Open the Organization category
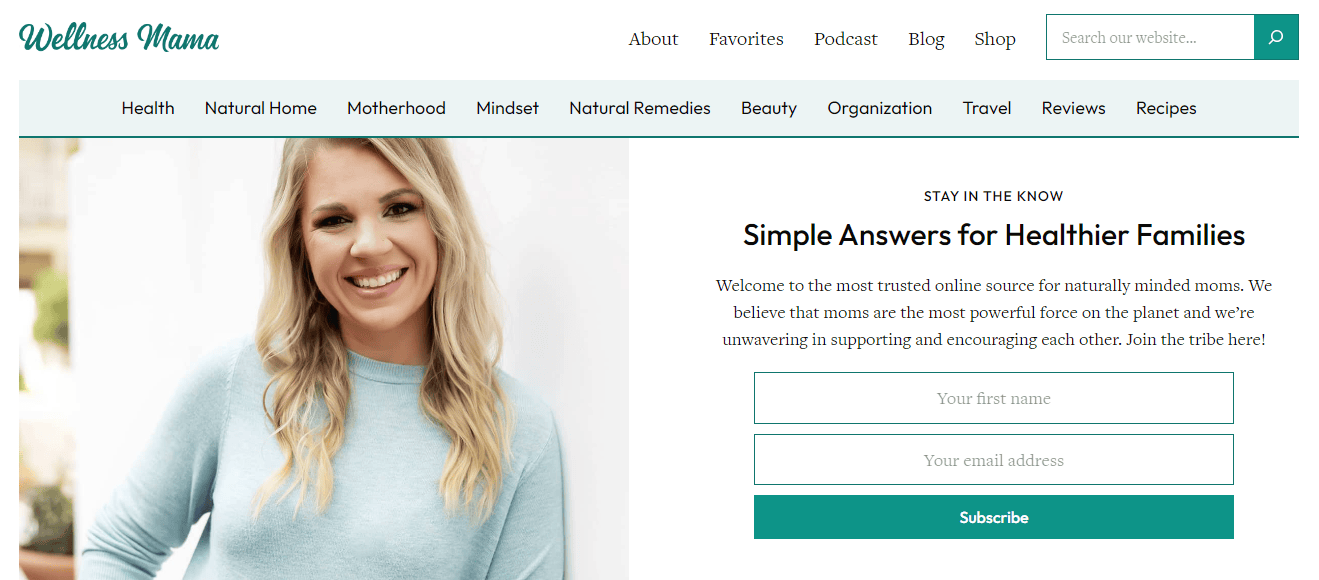The image size is (1319, 580). [880, 108]
